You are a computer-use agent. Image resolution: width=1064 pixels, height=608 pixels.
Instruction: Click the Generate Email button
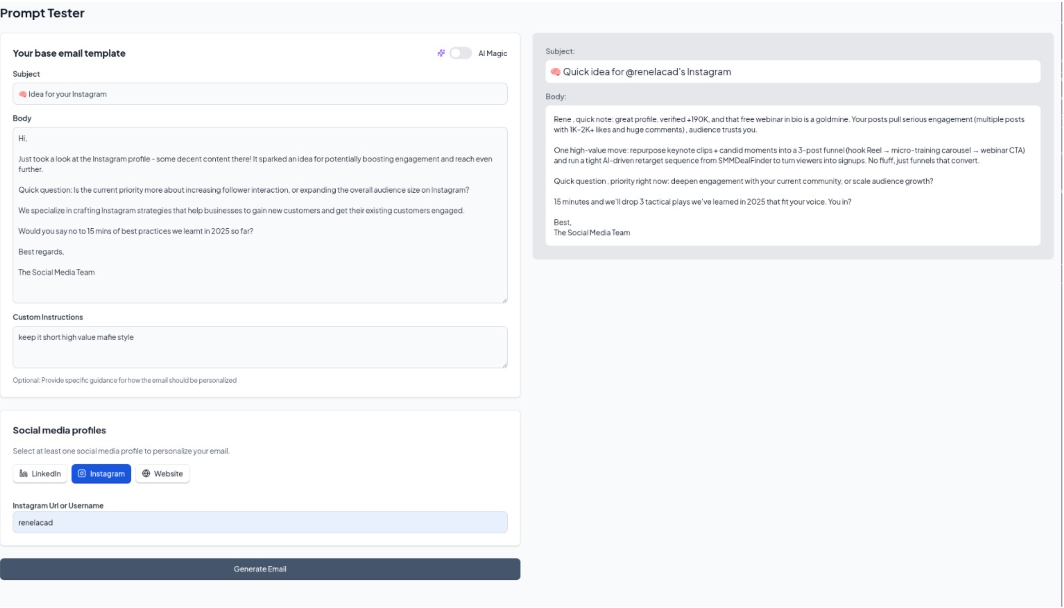pyautogui.click(x=260, y=569)
